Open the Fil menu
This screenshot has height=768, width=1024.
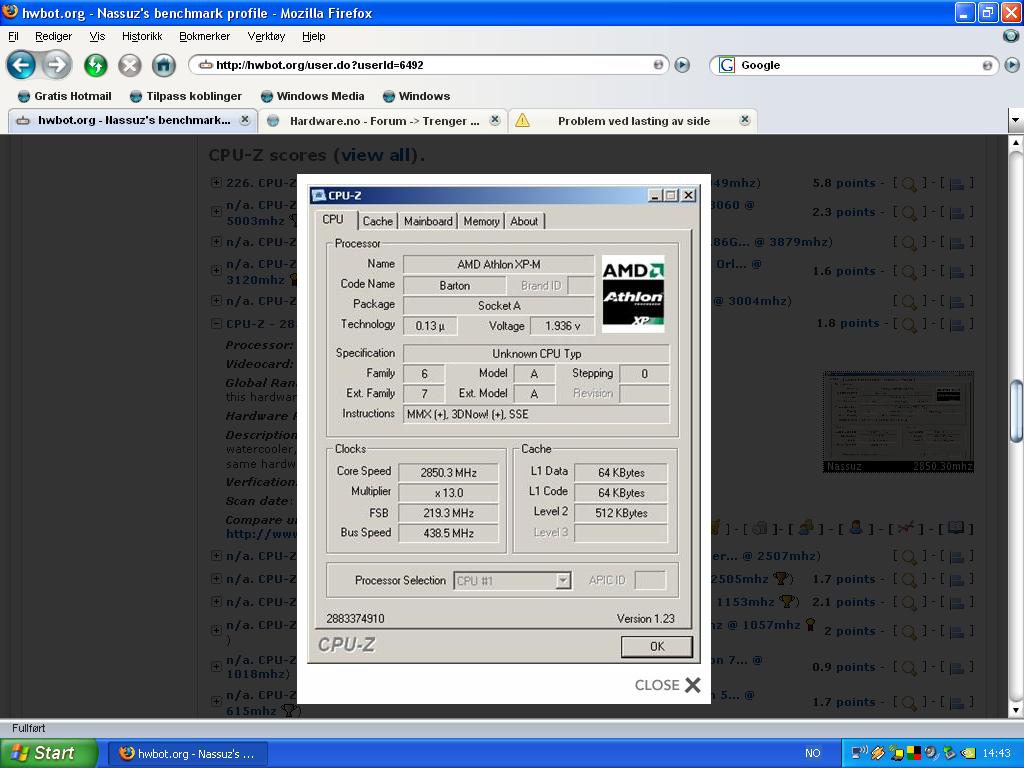click(13, 37)
